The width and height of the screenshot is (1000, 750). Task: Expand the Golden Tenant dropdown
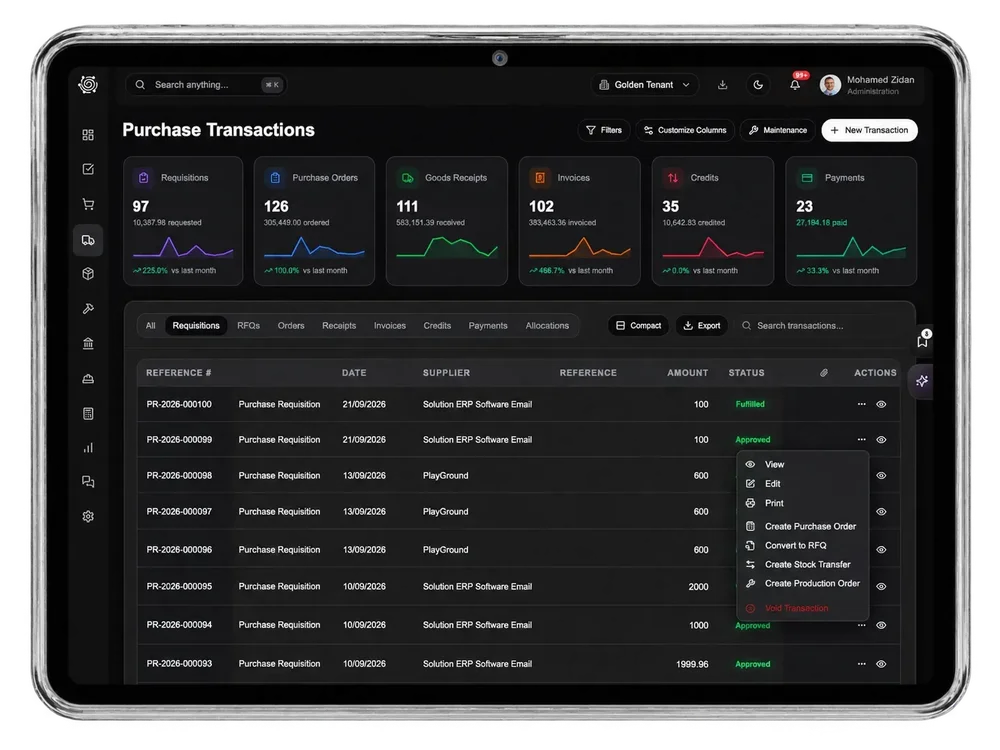645,85
